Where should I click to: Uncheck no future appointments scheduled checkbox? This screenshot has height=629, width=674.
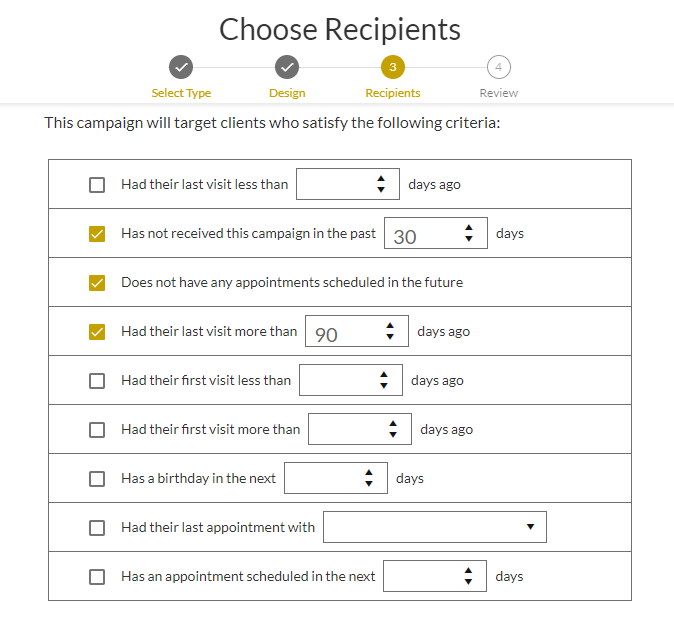(x=97, y=283)
